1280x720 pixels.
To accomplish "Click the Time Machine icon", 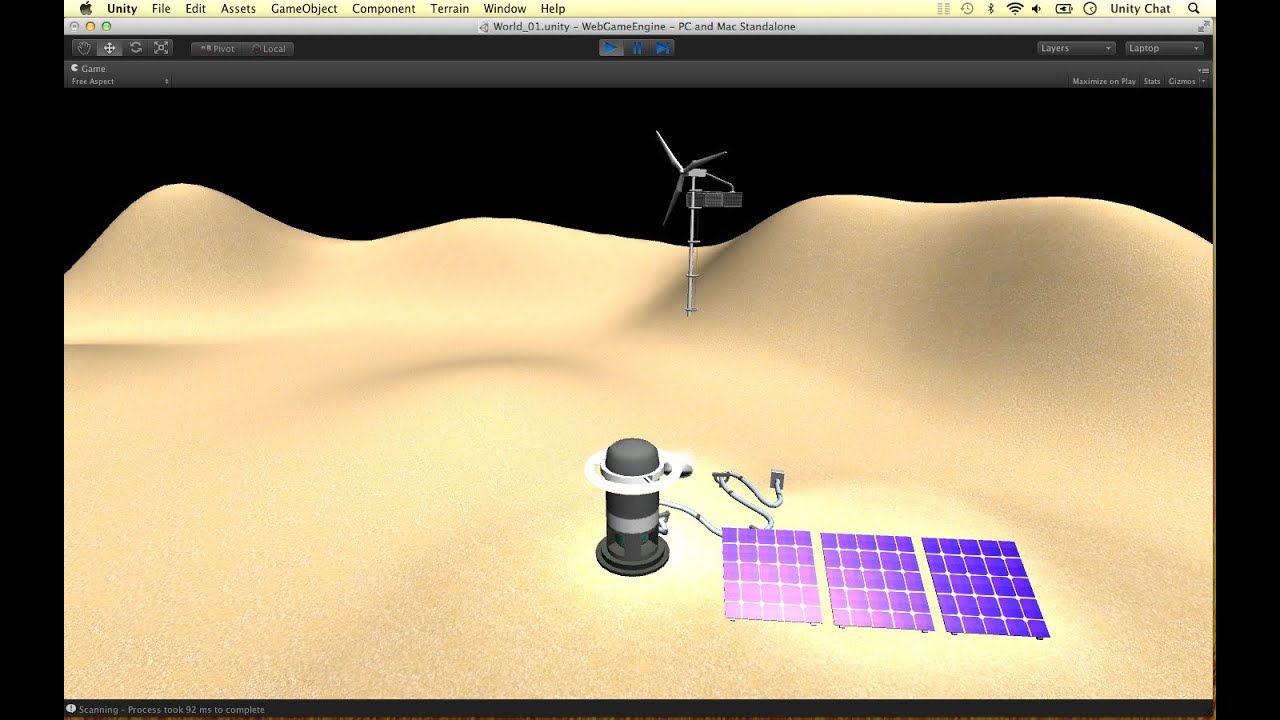I will (967, 8).
